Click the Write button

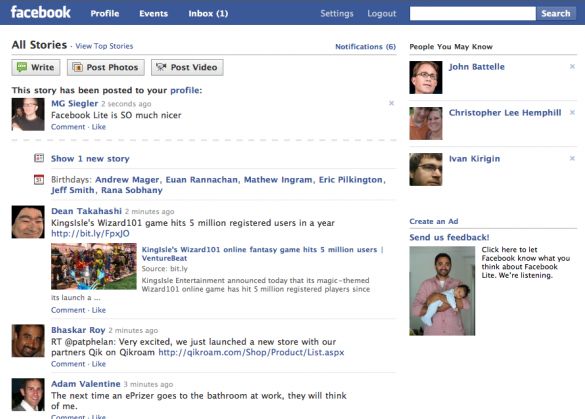point(36,67)
